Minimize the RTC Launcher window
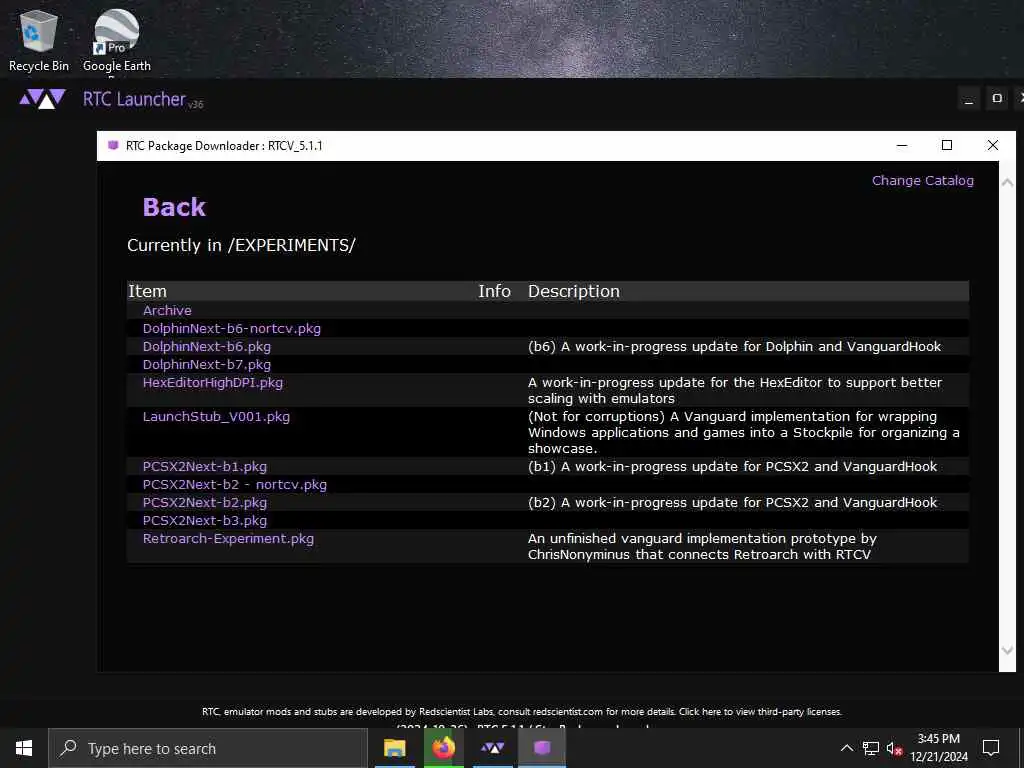This screenshot has height=768, width=1024. tap(968, 99)
